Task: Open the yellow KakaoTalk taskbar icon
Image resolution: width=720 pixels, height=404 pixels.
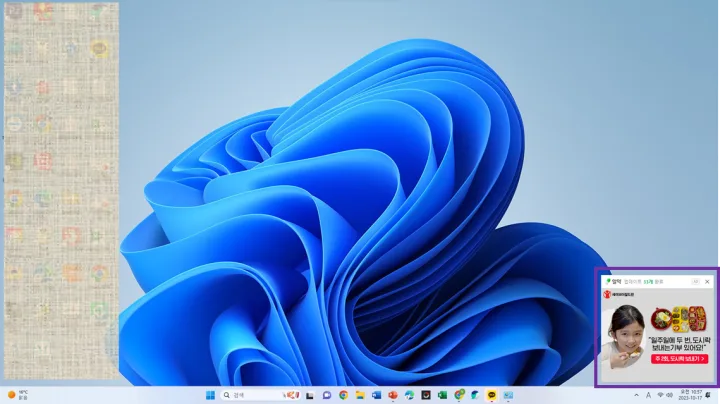Action: point(492,395)
